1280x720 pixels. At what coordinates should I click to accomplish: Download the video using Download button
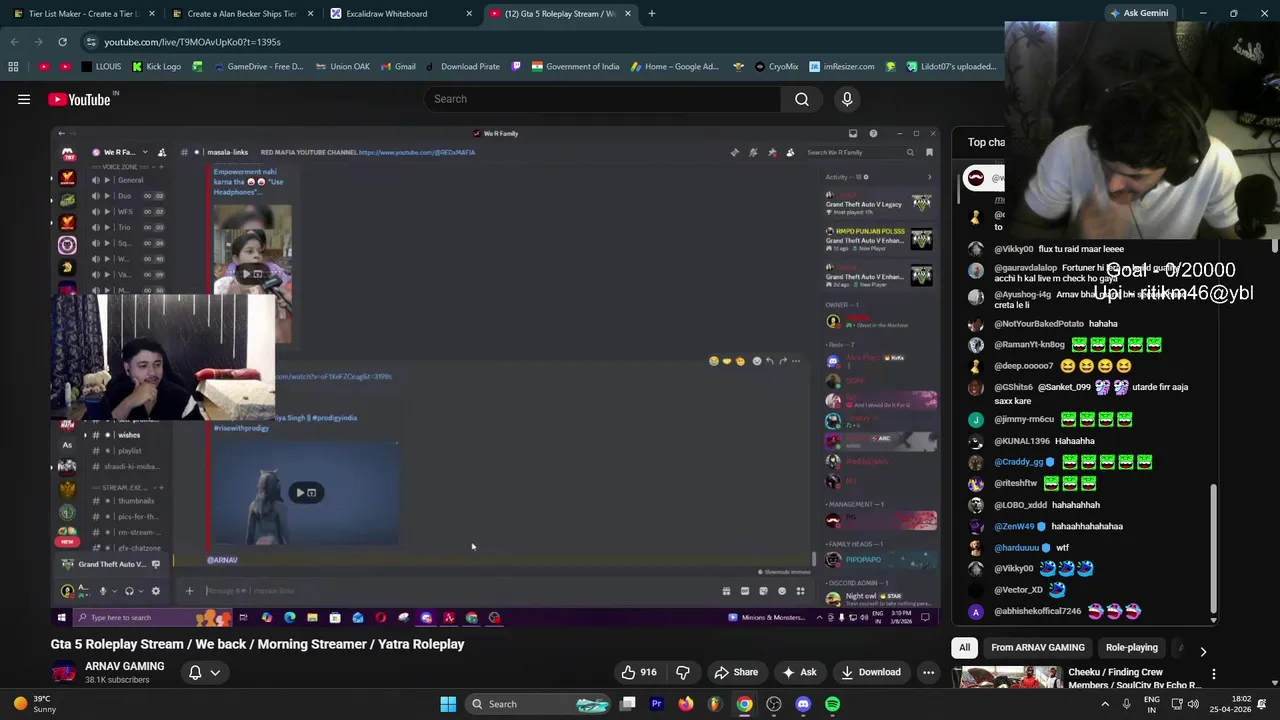click(x=870, y=673)
